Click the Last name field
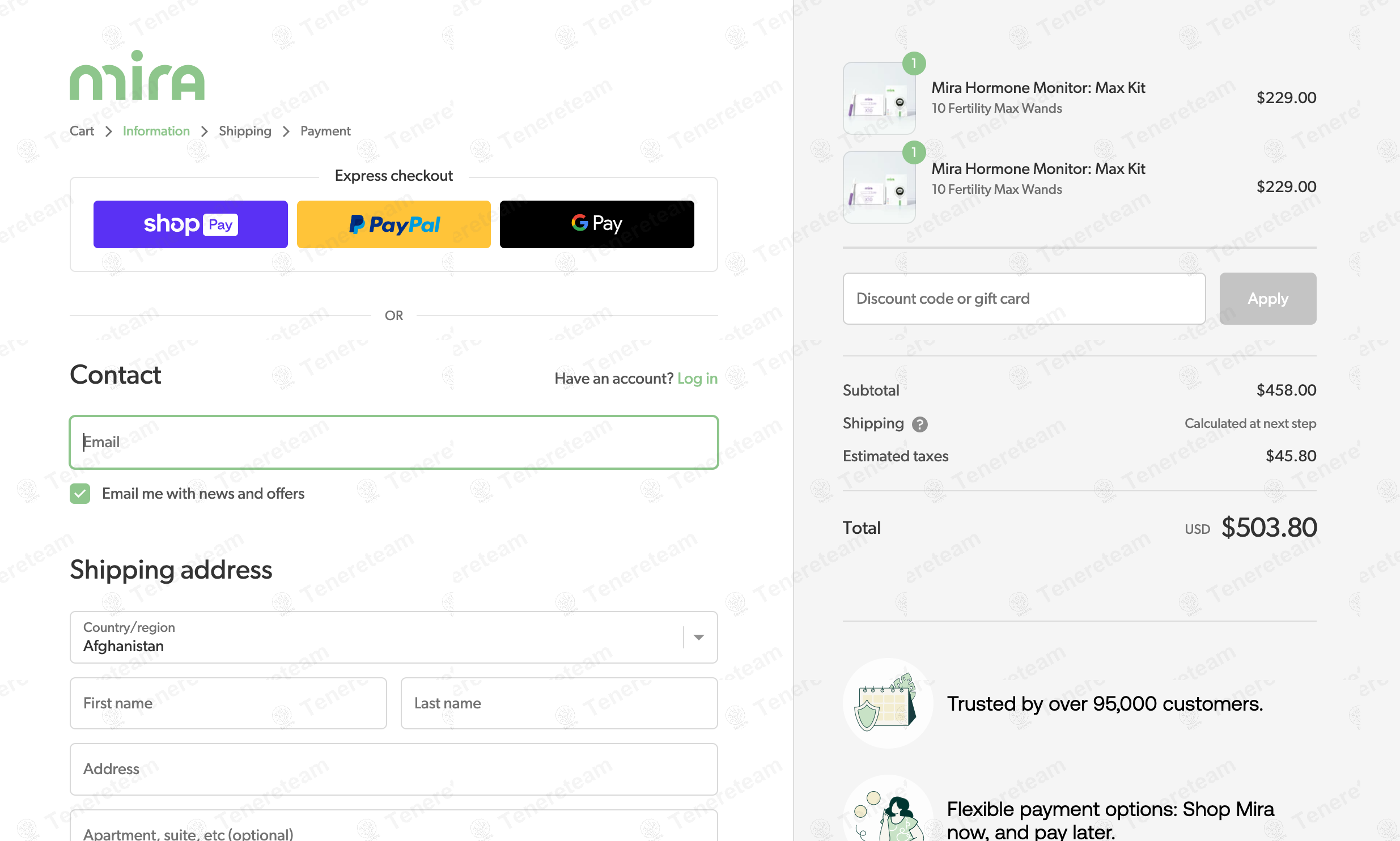Image resolution: width=1400 pixels, height=841 pixels. point(559,703)
